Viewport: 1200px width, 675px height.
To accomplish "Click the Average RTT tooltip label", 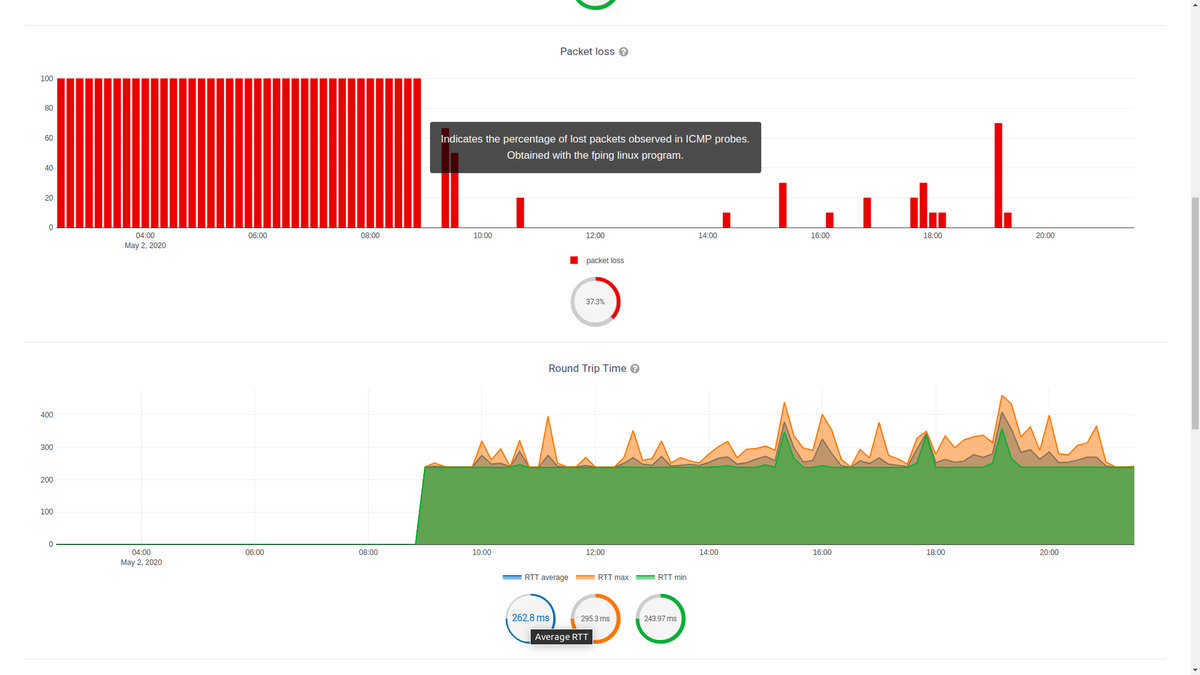I will [561, 637].
